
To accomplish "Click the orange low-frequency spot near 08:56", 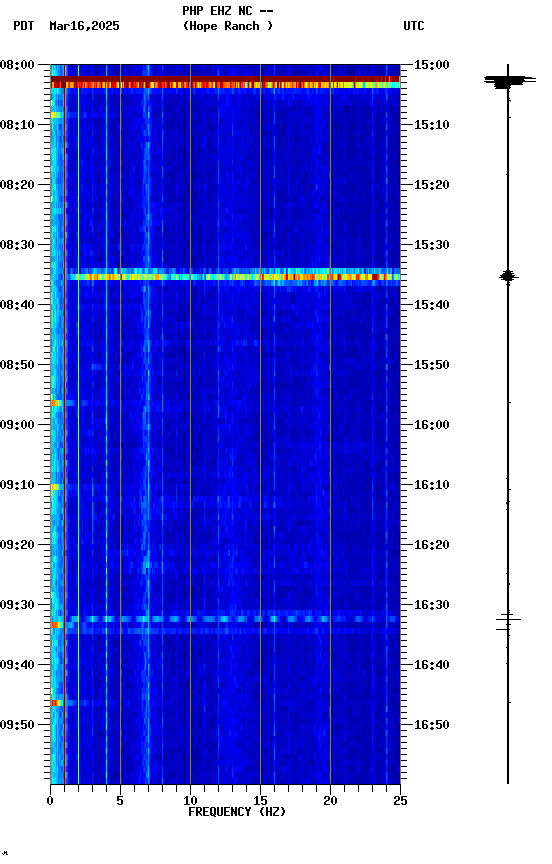I will (55, 403).
